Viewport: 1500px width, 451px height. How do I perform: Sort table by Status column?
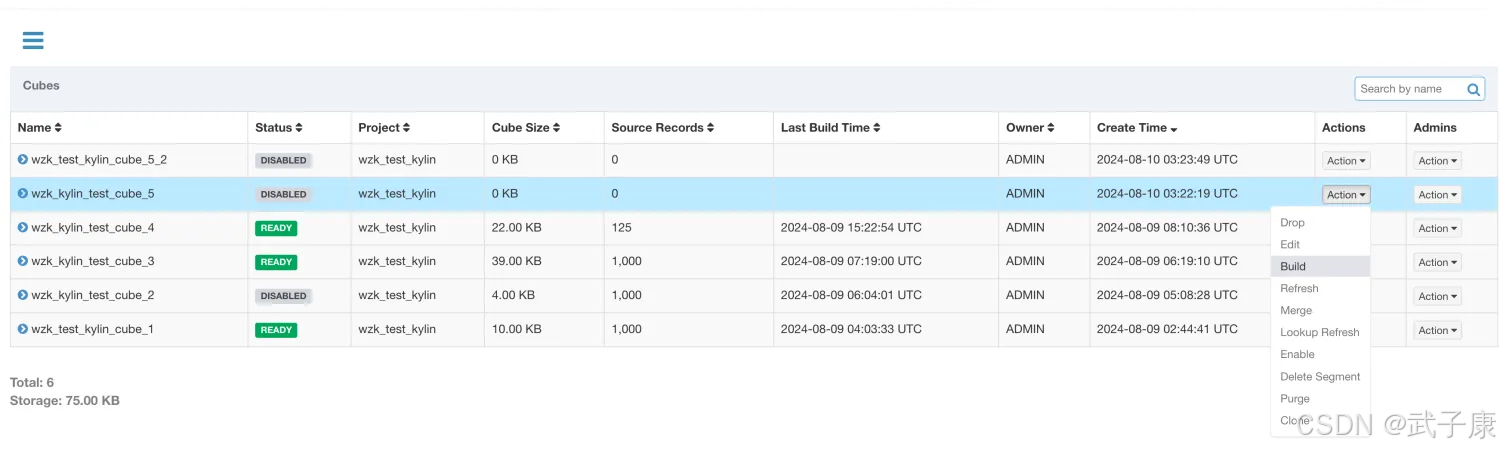[x=279, y=128]
